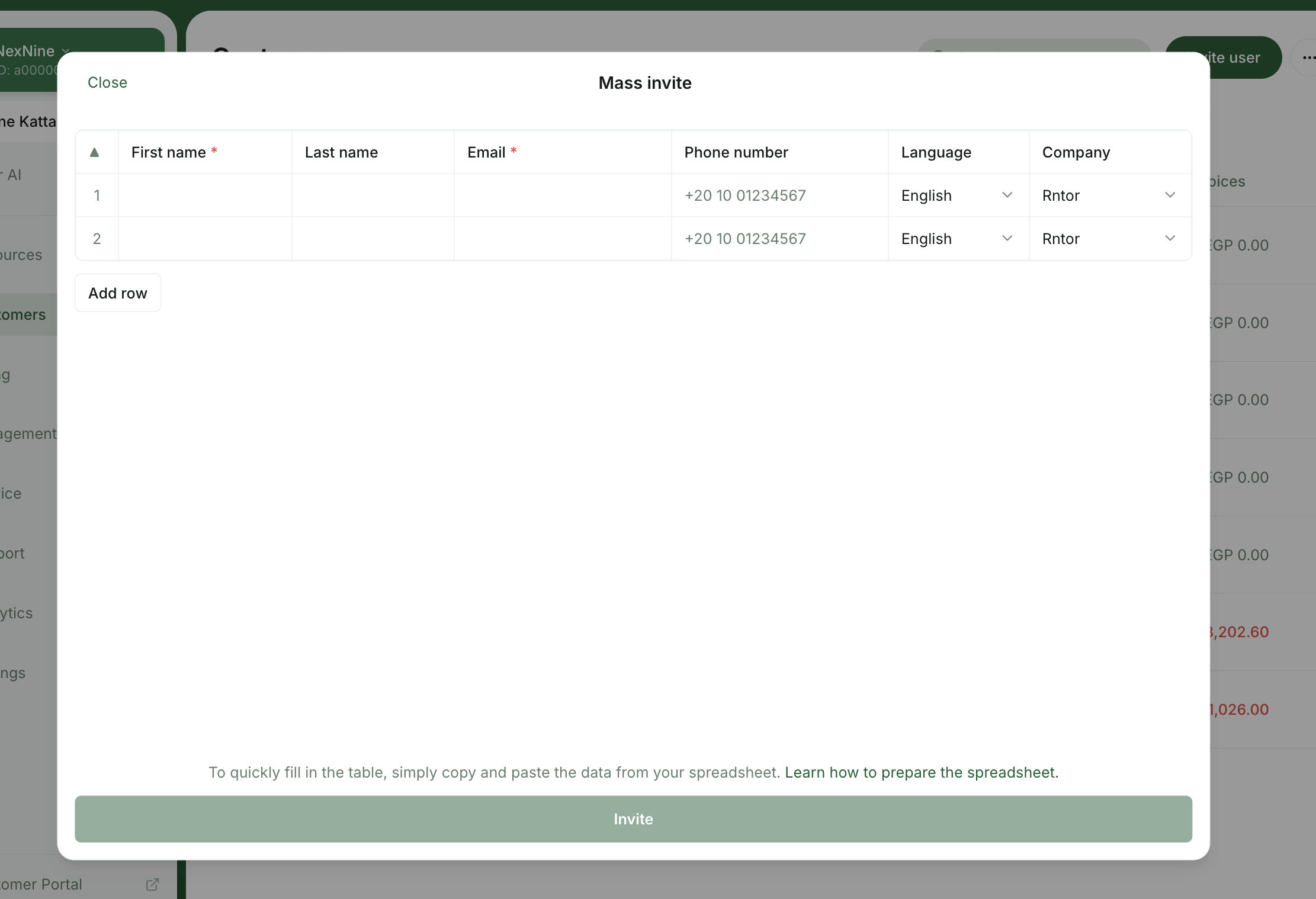
Task: Click Phone number field in row 1
Action: click(779, 195)
